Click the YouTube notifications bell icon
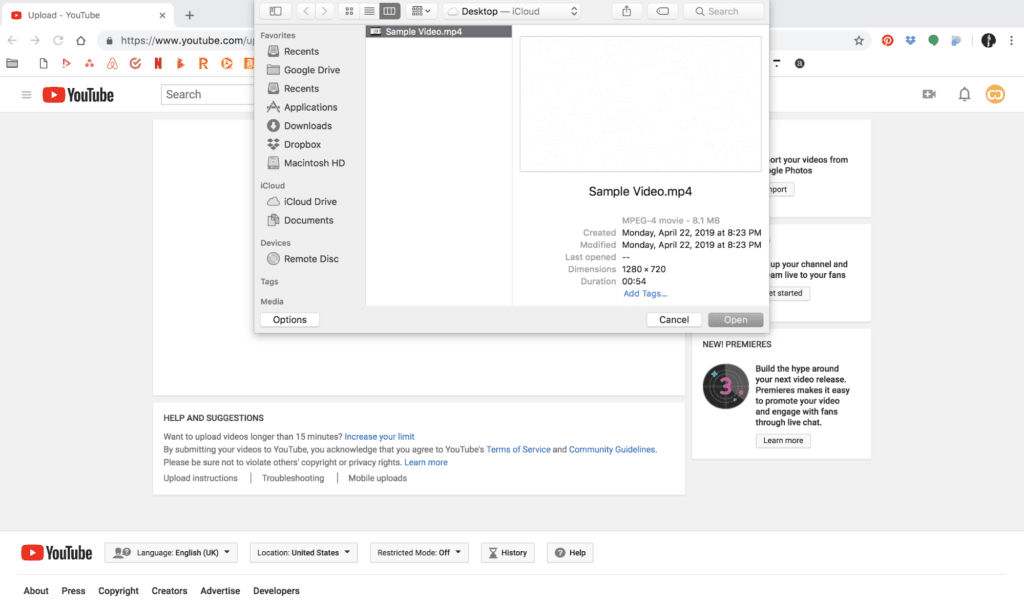 click(964, 94)
